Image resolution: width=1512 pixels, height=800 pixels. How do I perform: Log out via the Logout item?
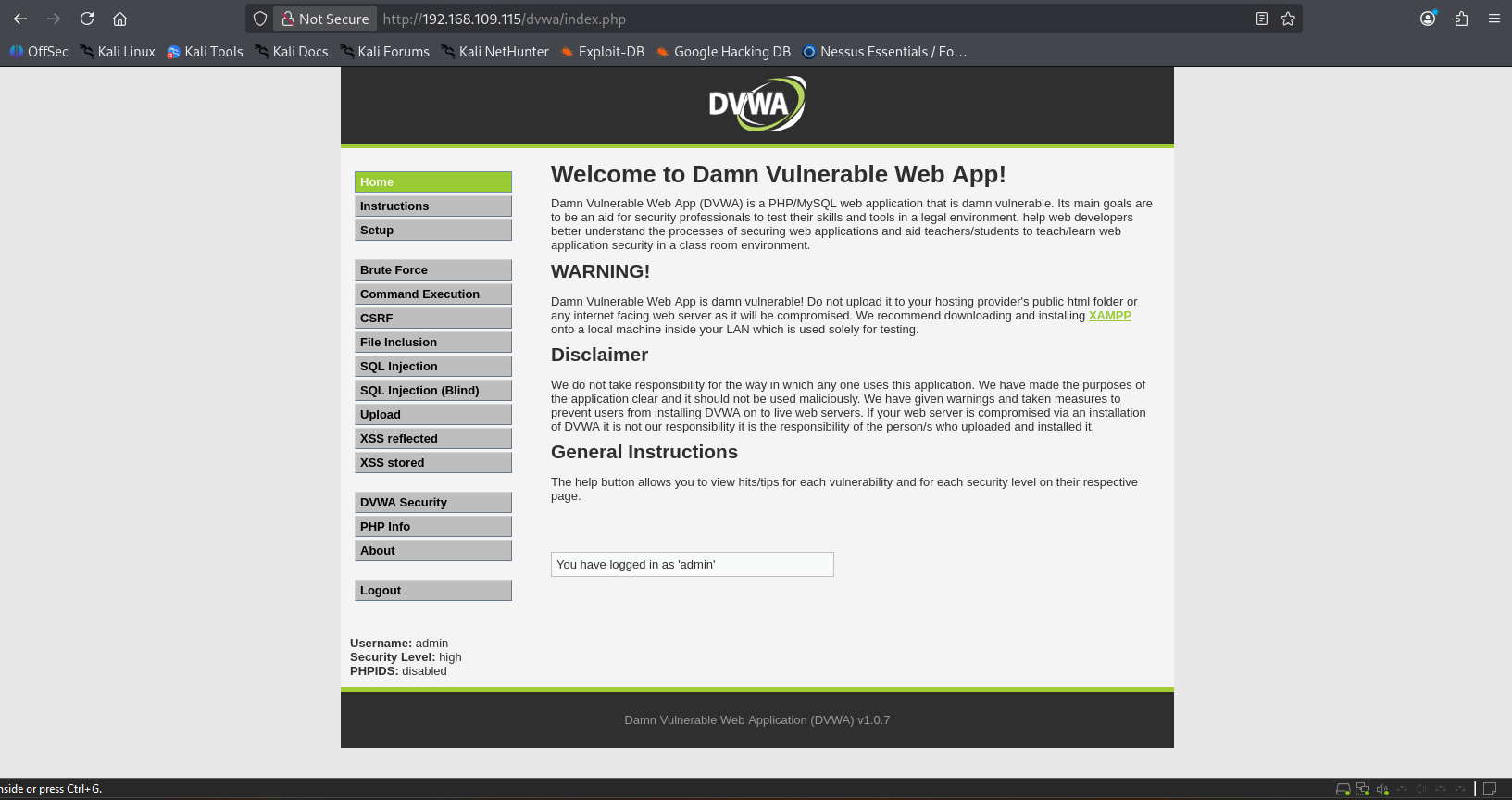(433, 591)
